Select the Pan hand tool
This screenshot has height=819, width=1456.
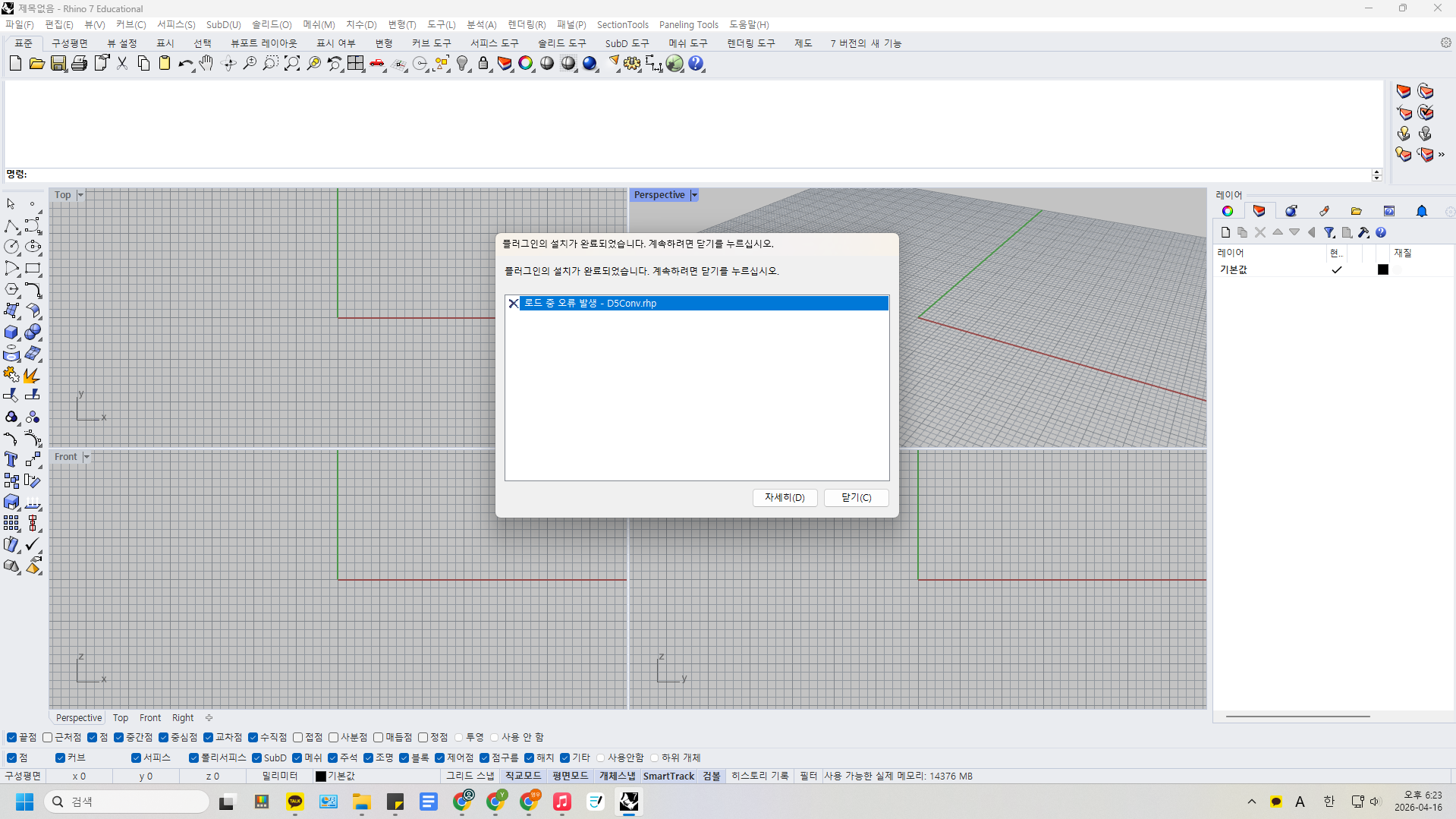[x=206, y=64]
